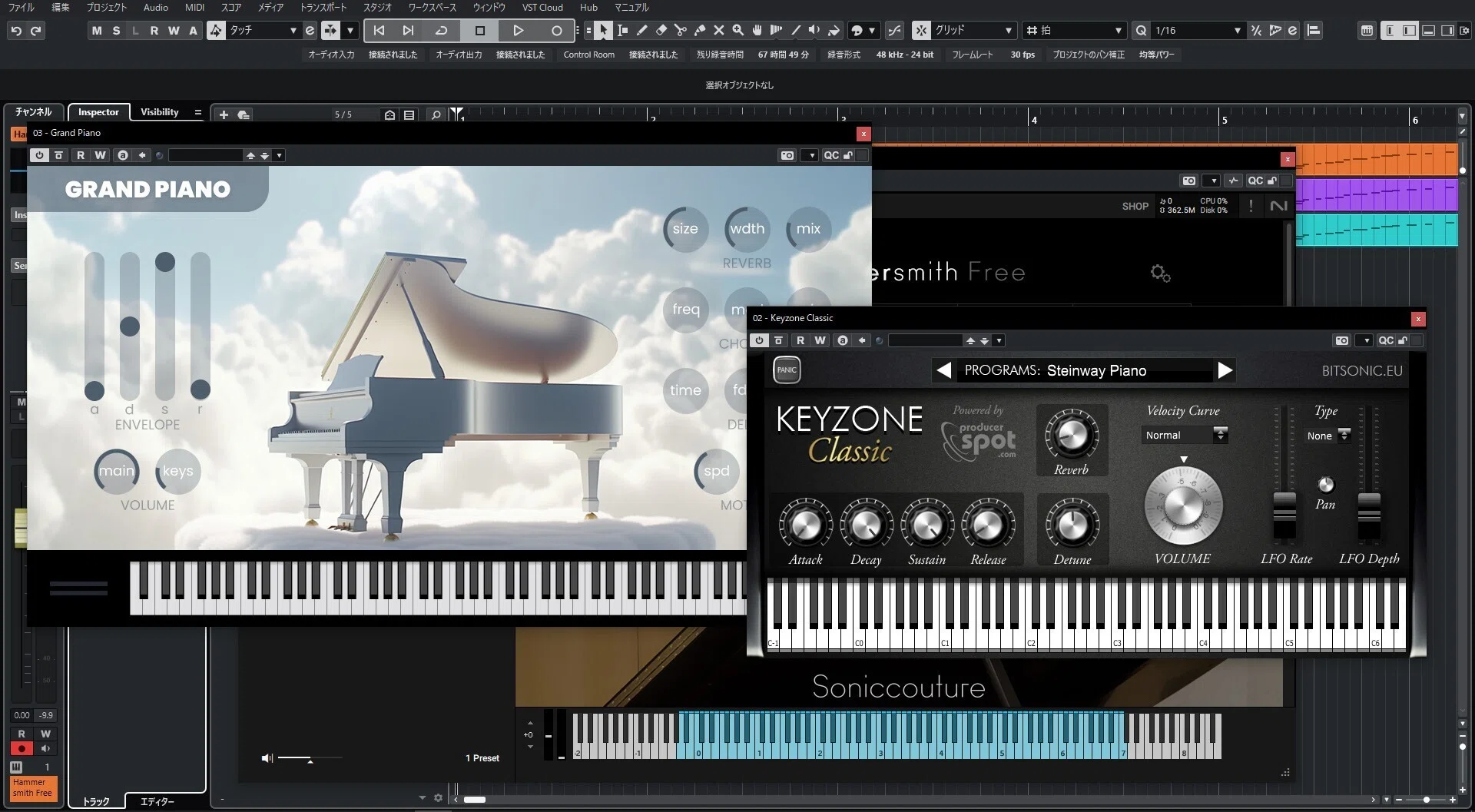Click the Grand Piano reverb size knob
The height and width of the screenshot is (812, 1475).
(685, 229)
